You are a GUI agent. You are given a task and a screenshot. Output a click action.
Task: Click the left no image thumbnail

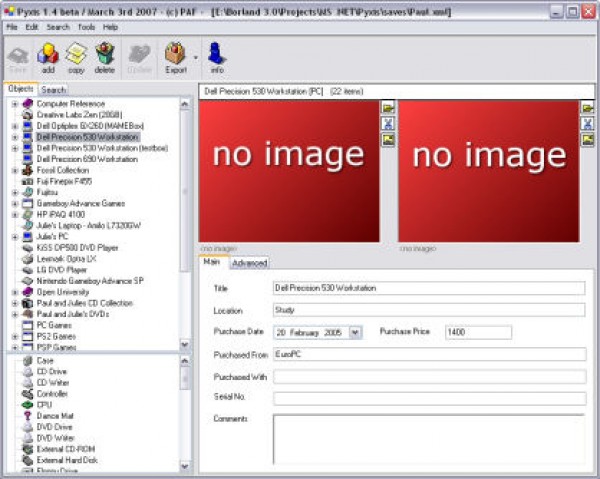pos(289,171)
